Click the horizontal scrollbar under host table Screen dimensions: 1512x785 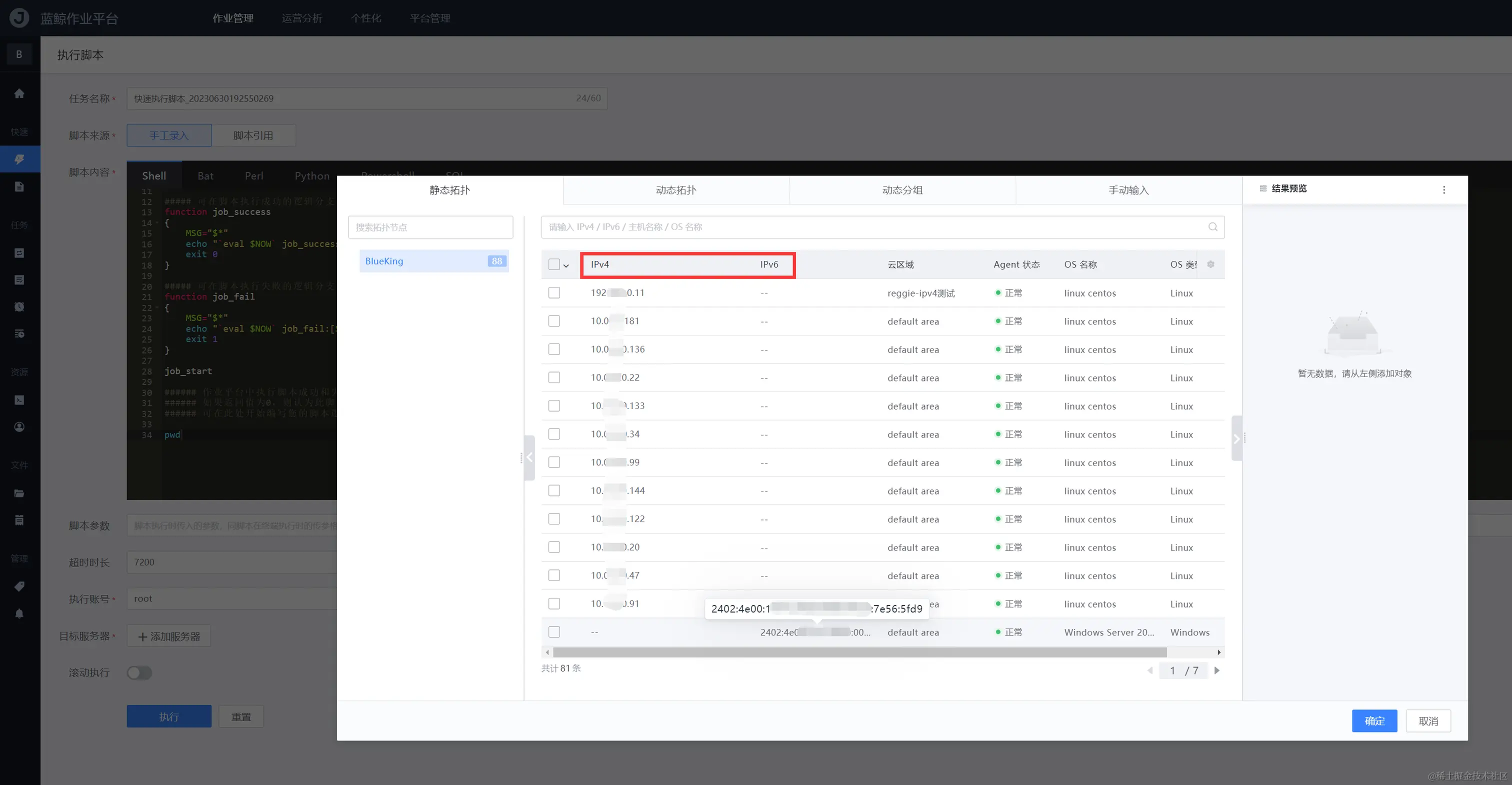[x=859, y=652]
